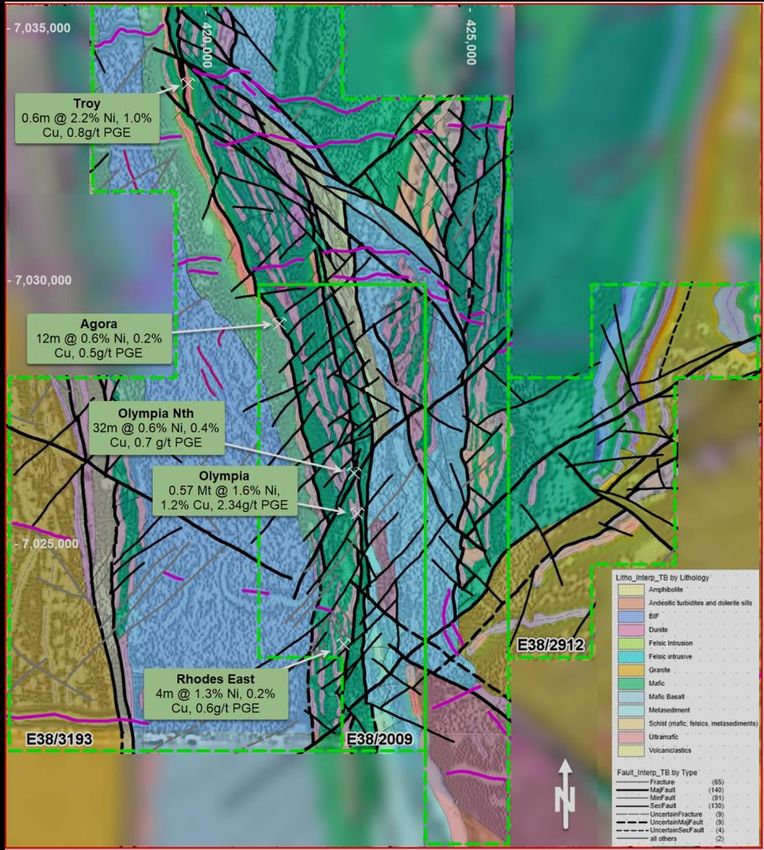Click the Olympia deposit mine symbol
Viewport: 764px width, 850px height.
pos(355,510)
